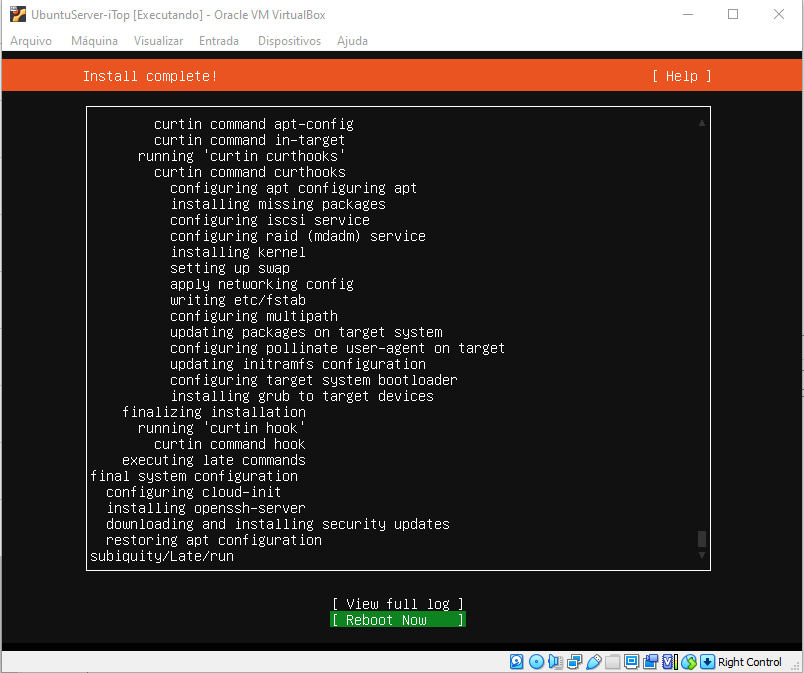
Task: Click the 'setting up swap' log line
Action: point(230,268)
